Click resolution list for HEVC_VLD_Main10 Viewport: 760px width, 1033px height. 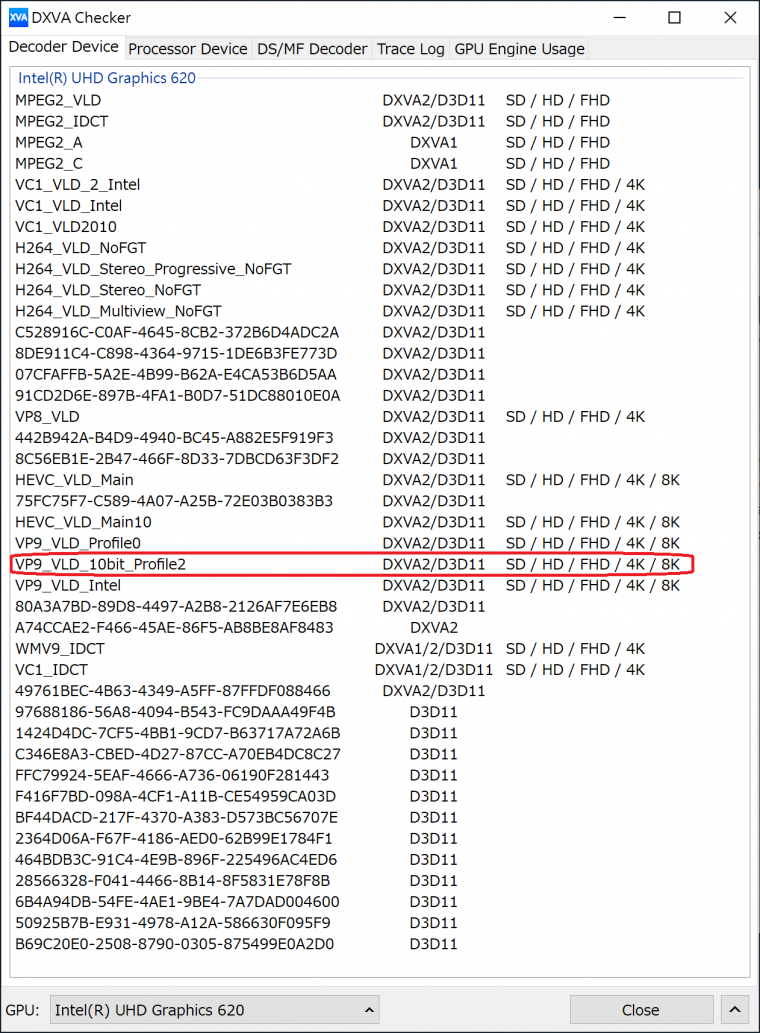593,522
